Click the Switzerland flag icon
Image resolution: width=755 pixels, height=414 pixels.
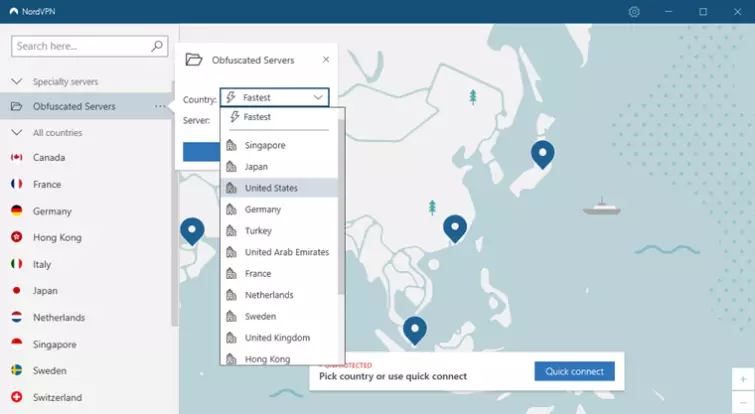17,397
